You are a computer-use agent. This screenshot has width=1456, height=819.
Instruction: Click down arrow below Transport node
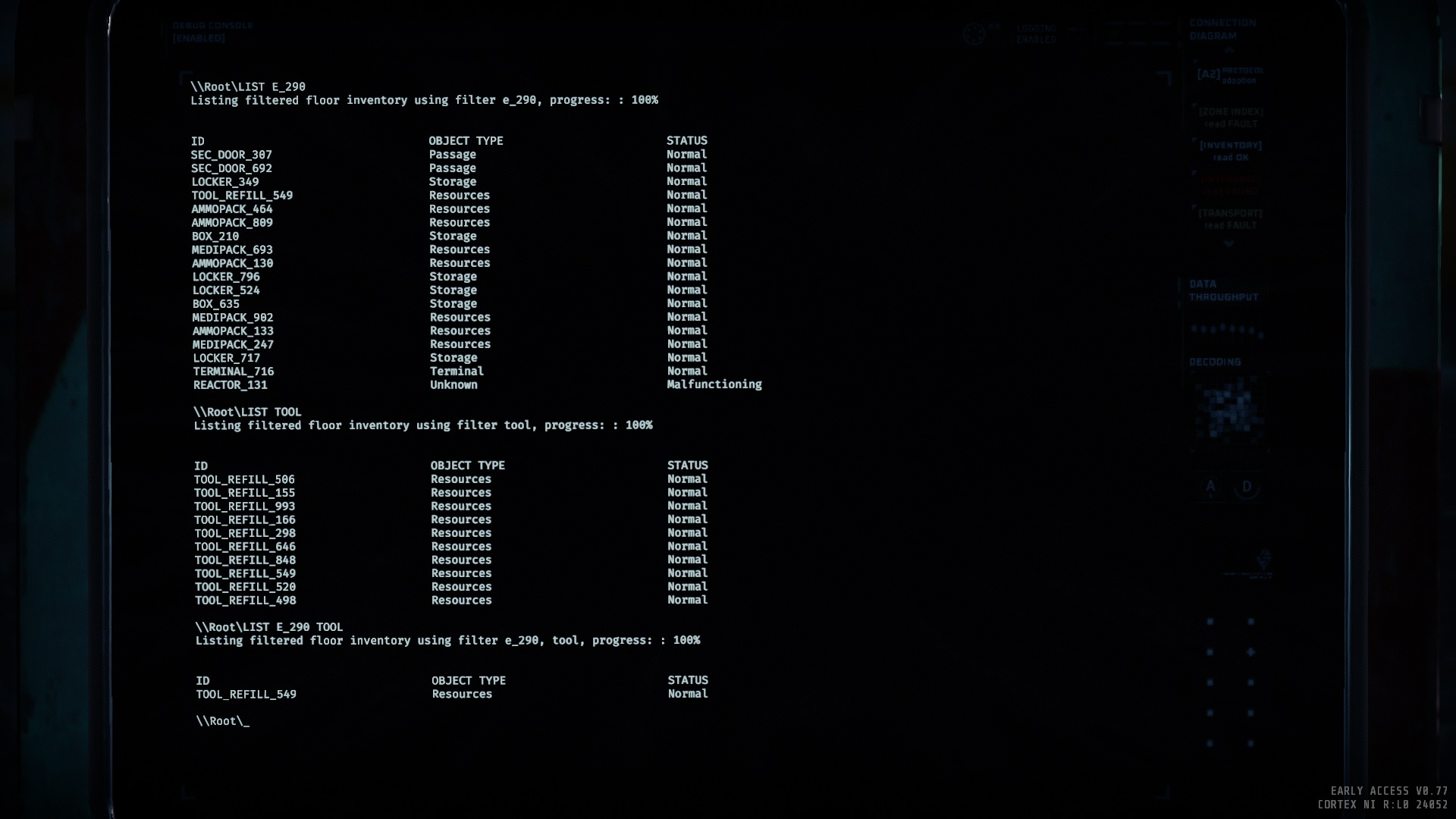click(1228, 244)
